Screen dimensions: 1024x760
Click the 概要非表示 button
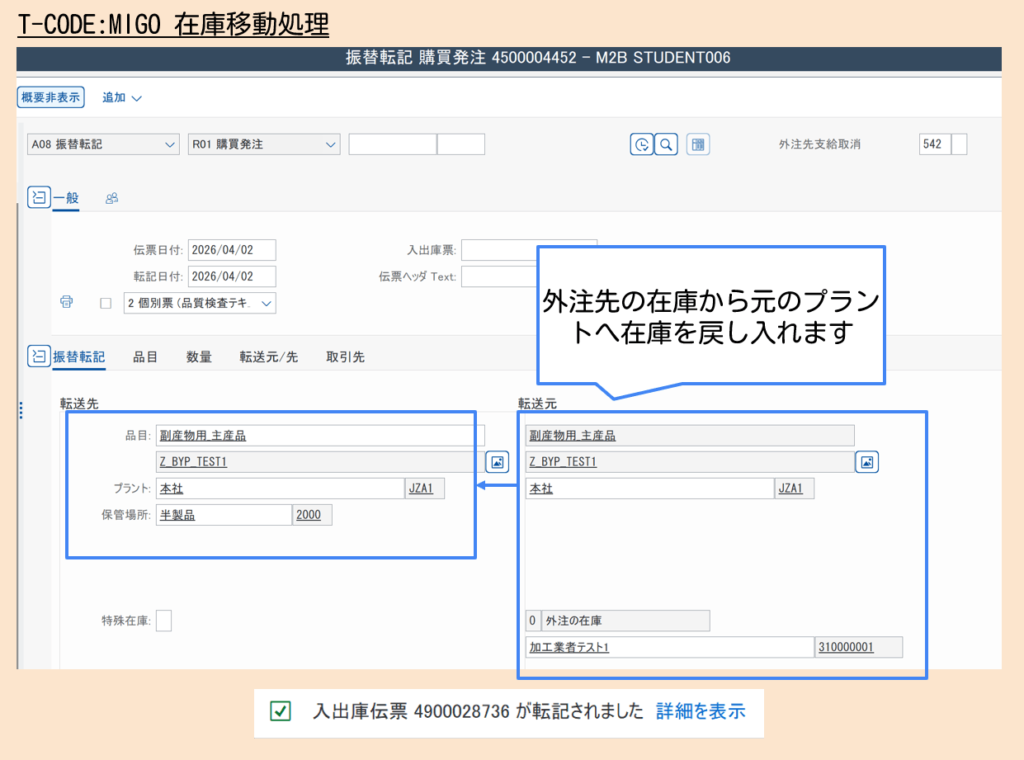49,97
